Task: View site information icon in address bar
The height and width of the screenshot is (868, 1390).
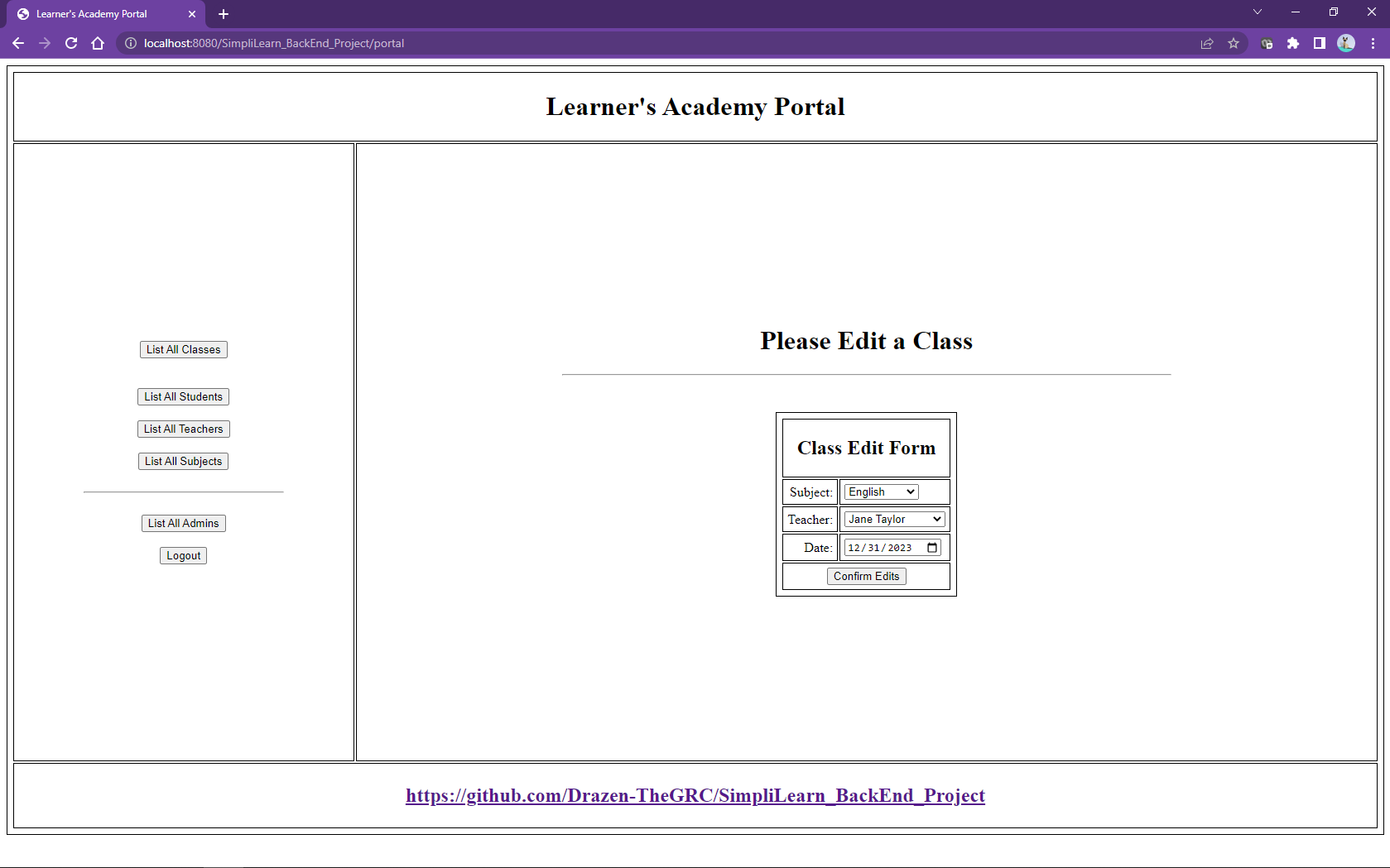Action: coord(131,43)
